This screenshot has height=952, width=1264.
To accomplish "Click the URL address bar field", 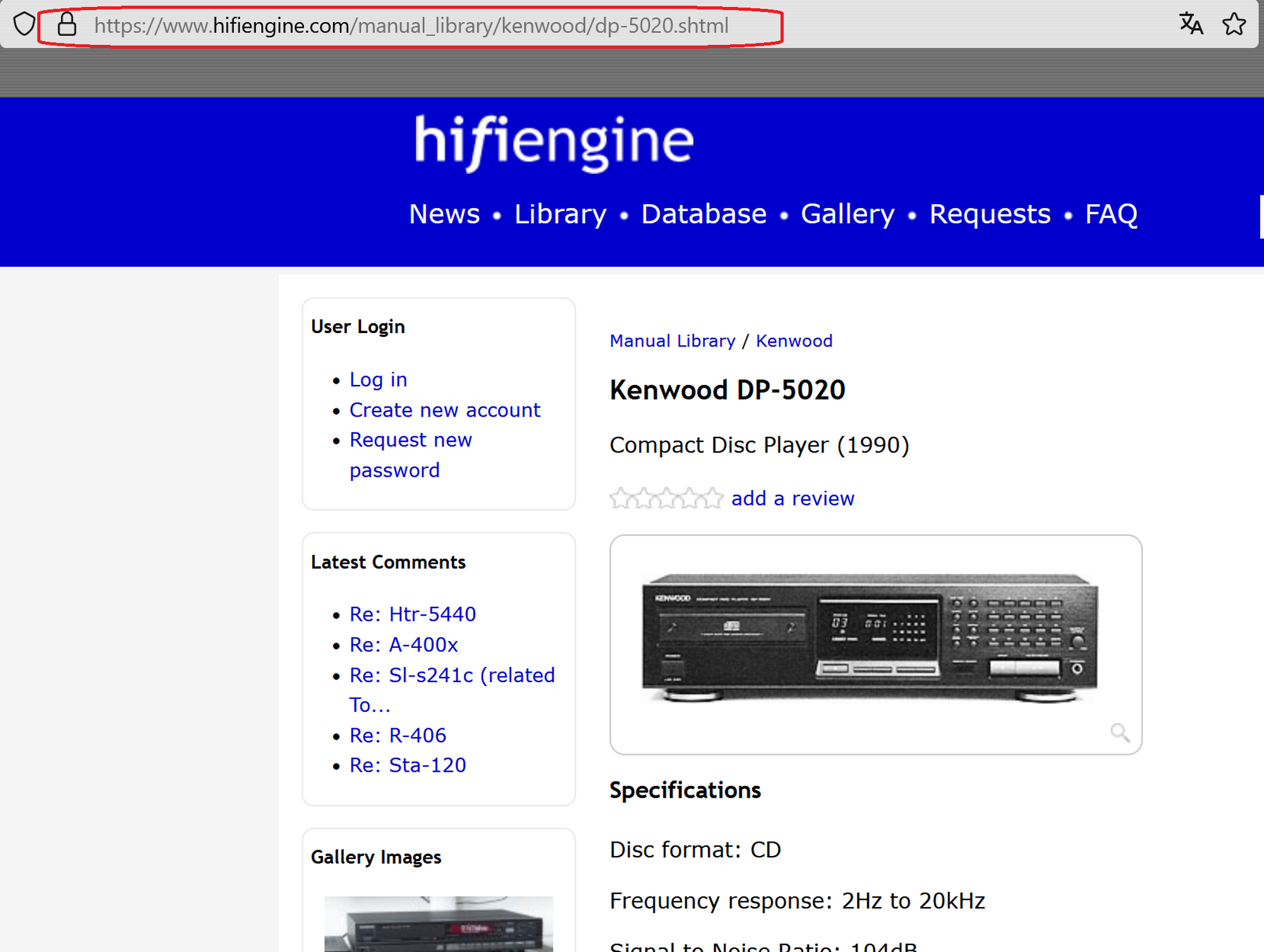I will (x=411, y=25).
